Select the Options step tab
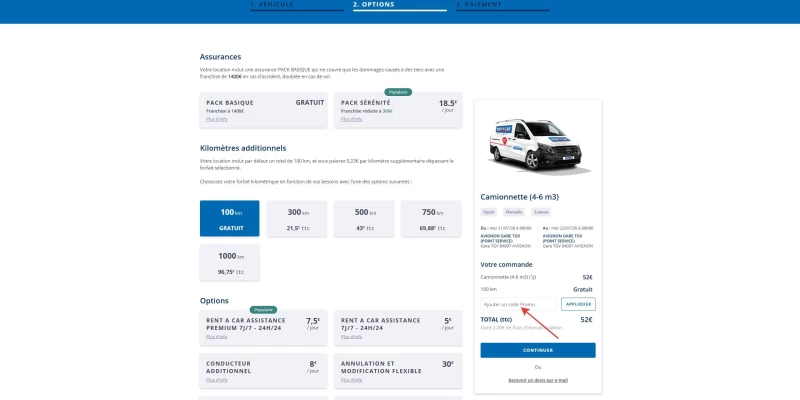This screenshot has height=400, width=800. pos(399,5)
